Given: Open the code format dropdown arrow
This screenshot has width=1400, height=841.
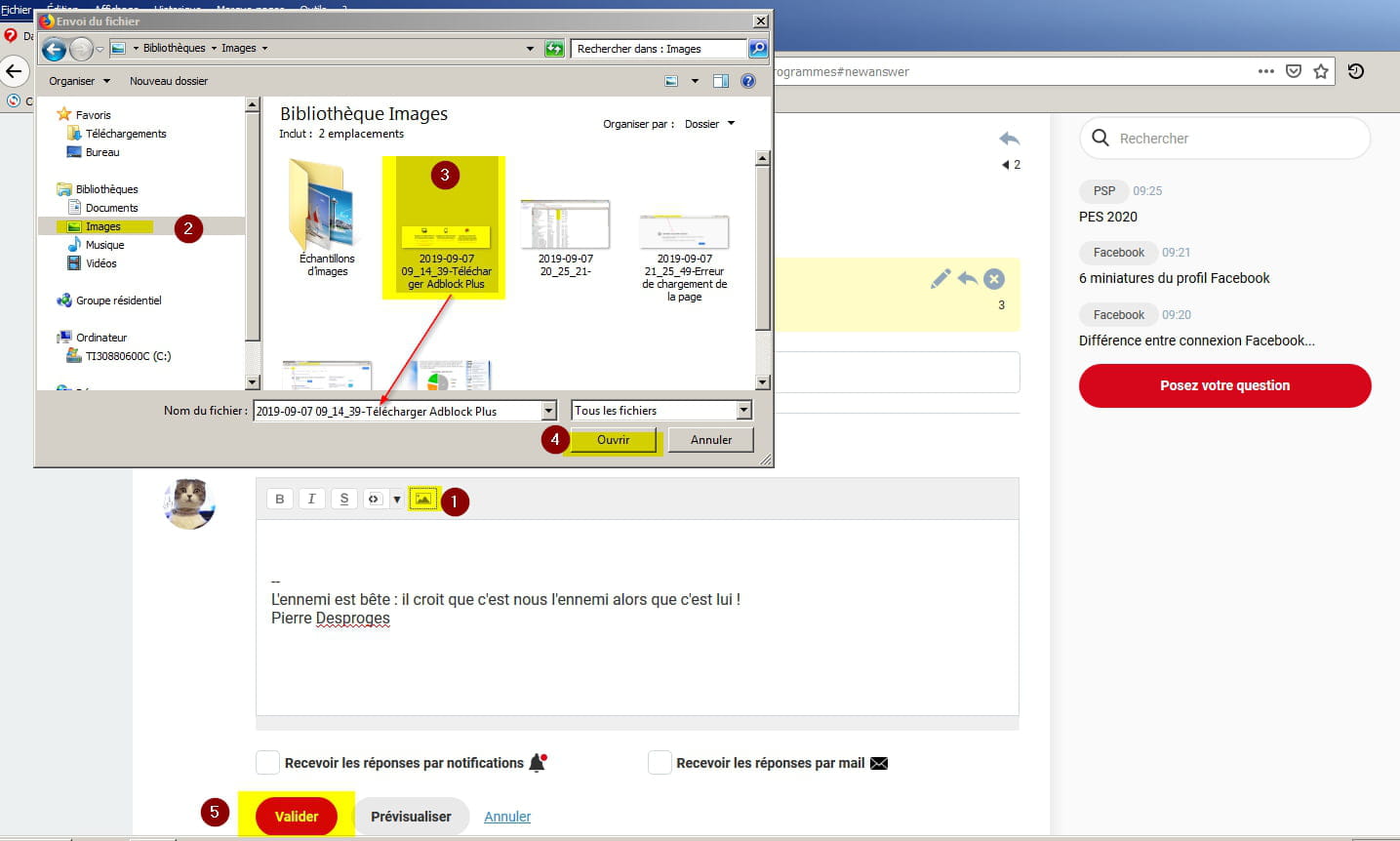Looking at the screenshot, I should (396, 499).
